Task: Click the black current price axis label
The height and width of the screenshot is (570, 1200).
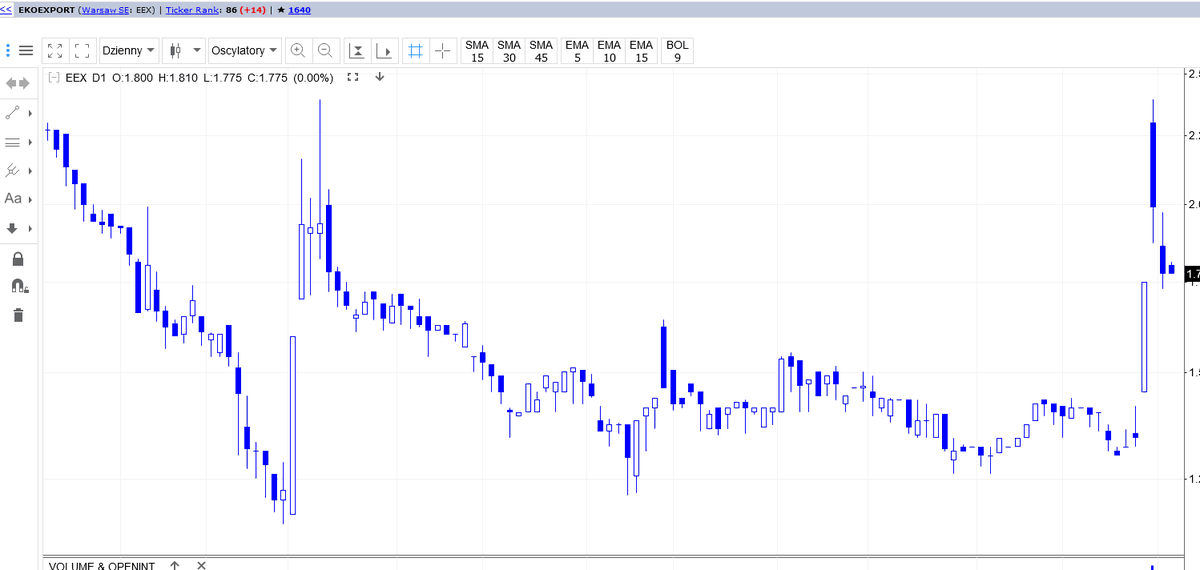Action: tap(1191, 274)
